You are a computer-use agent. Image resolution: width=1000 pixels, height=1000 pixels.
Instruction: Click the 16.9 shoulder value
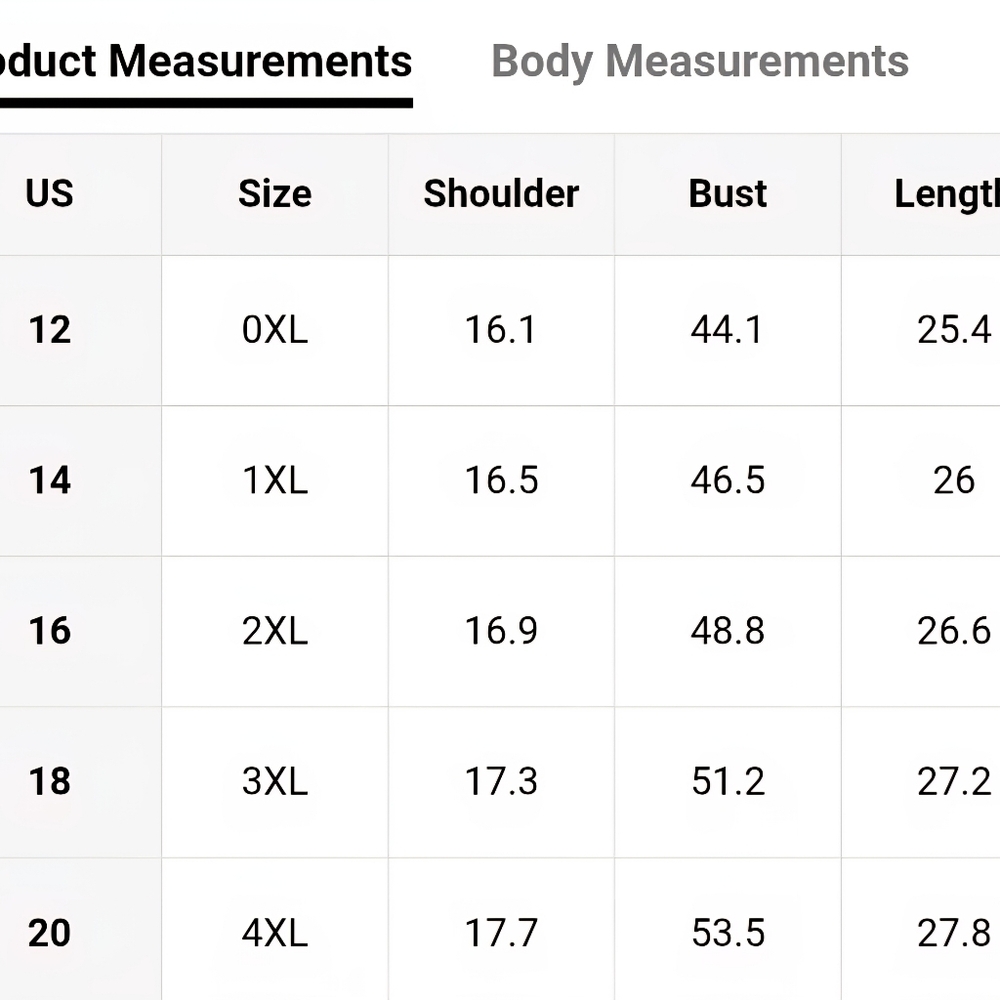coord(501,631)
